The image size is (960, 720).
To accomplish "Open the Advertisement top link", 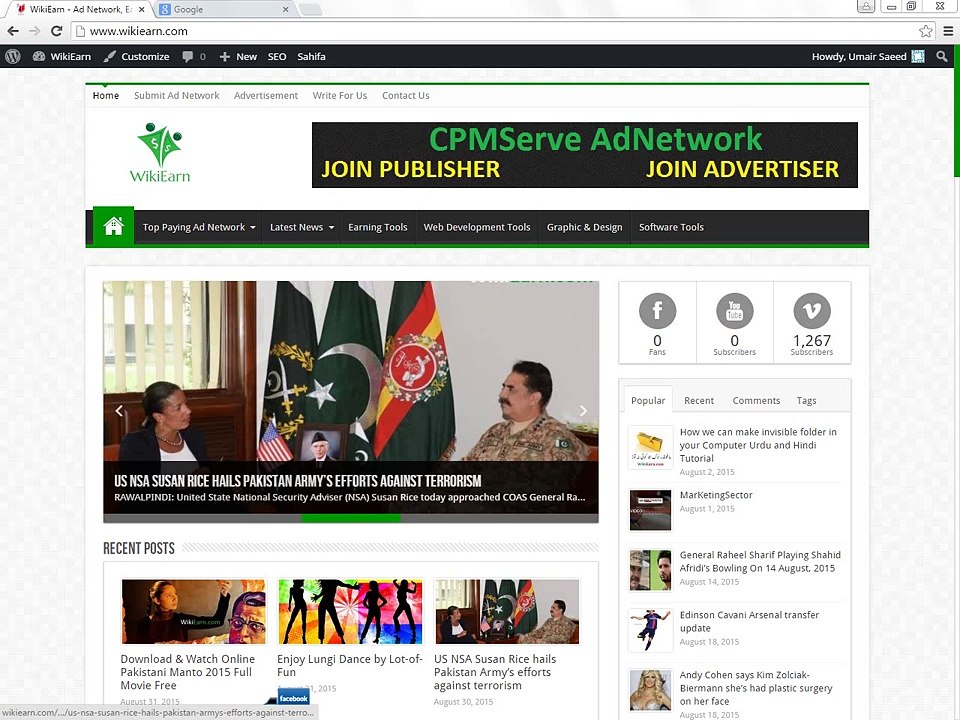I will pyautogui.click(x=266, y=96).
